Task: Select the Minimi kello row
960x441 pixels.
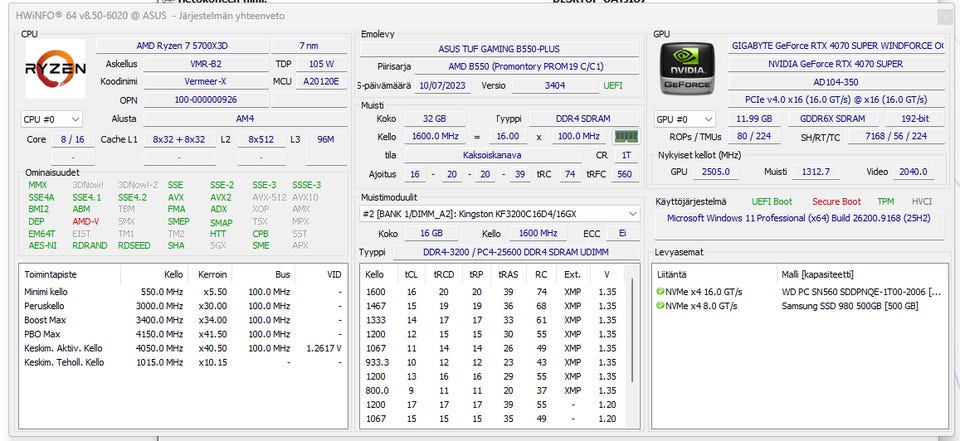Action: 182,292
